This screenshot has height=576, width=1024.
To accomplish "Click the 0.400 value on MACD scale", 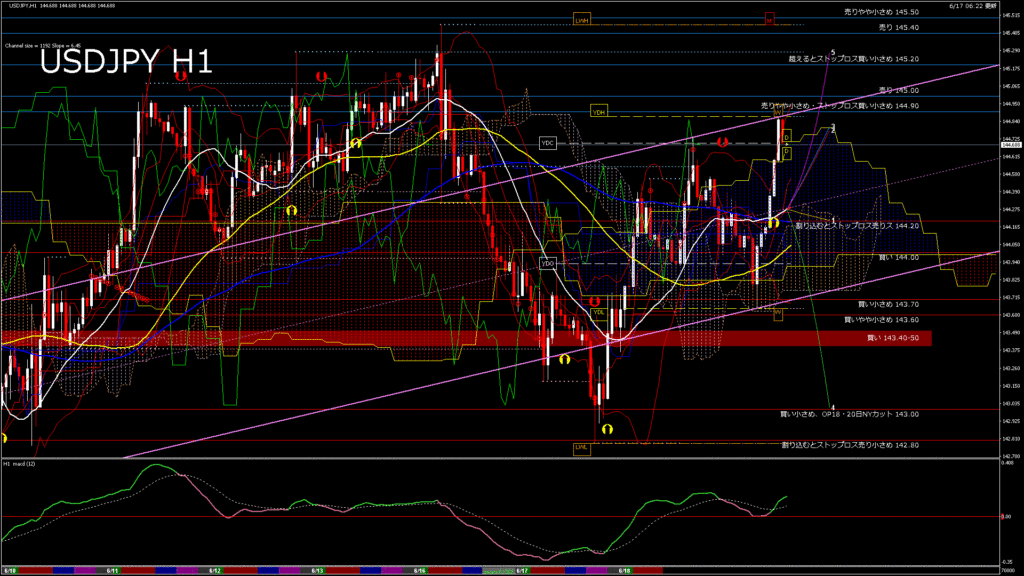I will click(1008, 463).
